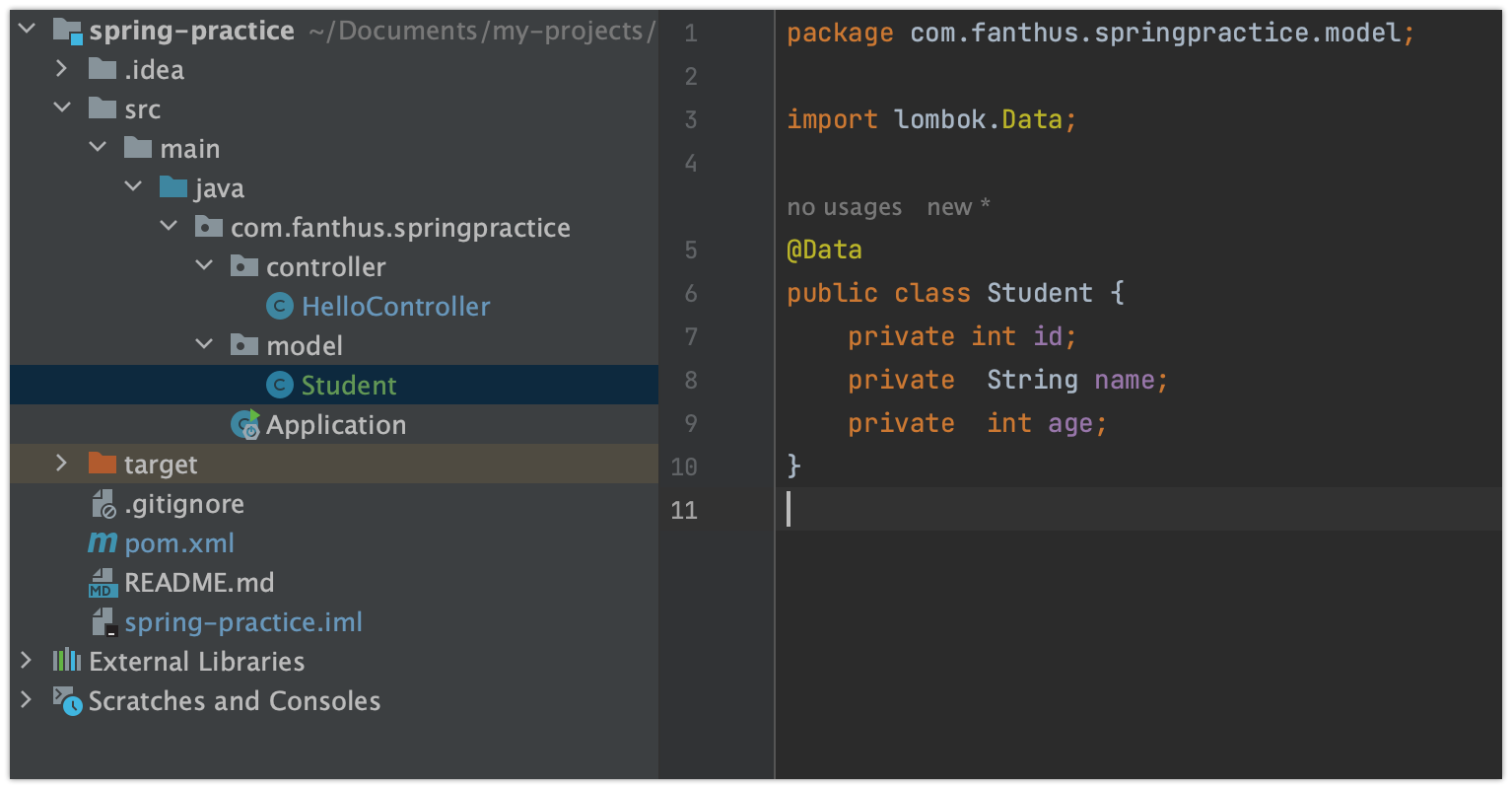Screen dimensions: 1512x789
Task: Collapse the model package chevron
Action: tap(204, 345)
